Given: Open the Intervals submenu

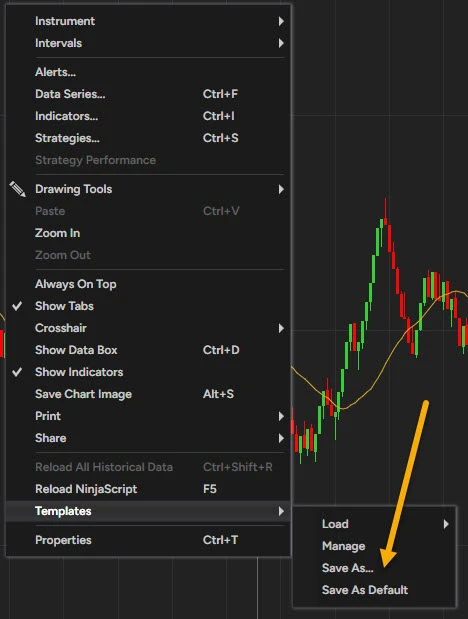Looking at the screenshot, I should pos(149,43).
